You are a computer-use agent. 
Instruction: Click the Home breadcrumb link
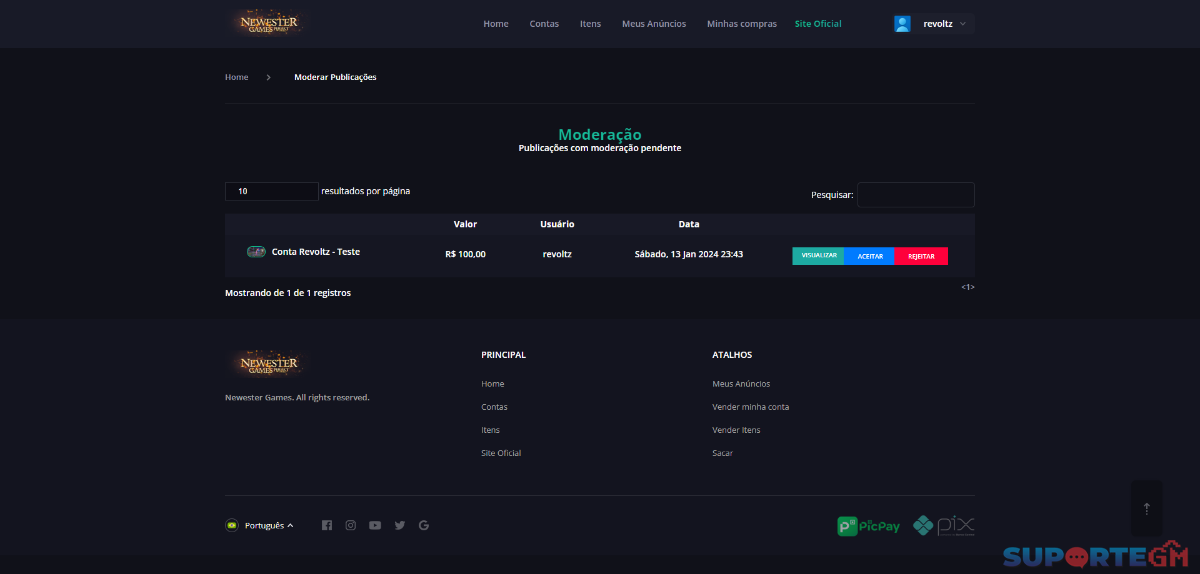(236, 77)
